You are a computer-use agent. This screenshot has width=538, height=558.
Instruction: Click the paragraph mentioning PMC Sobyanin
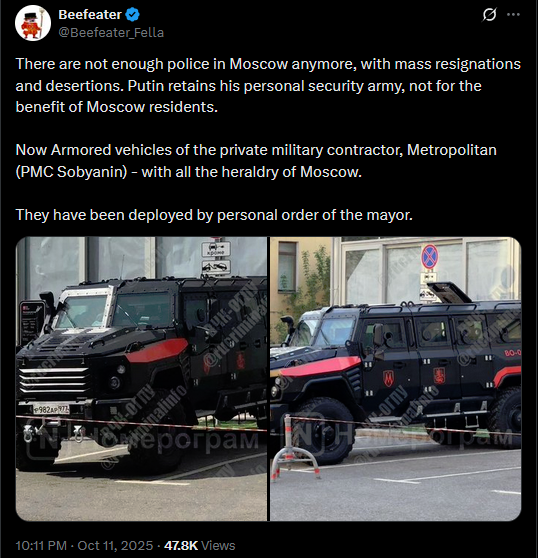tap(256, 161)
